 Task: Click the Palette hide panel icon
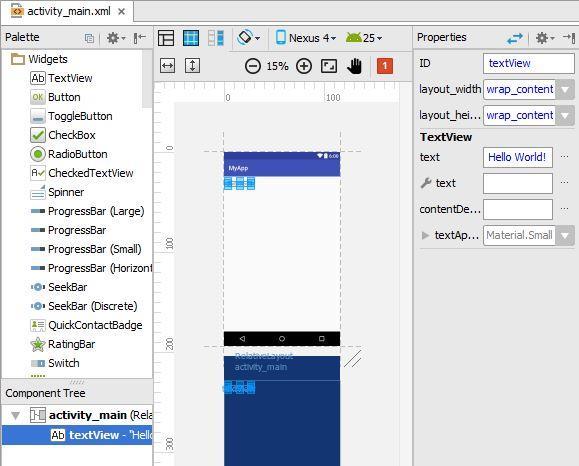(140, 38)
